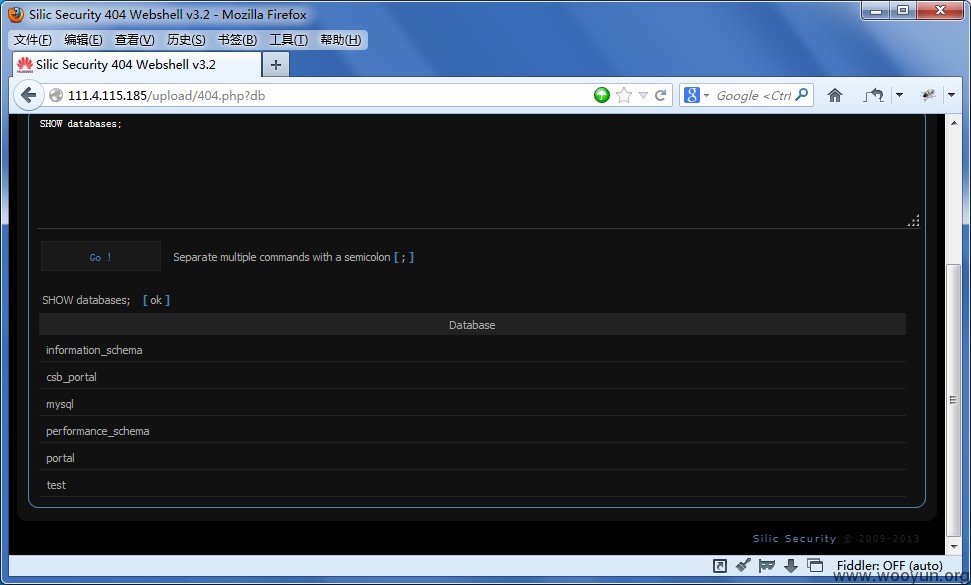
Task: Click the scrollbar down arrow
Action: [954, 545]
